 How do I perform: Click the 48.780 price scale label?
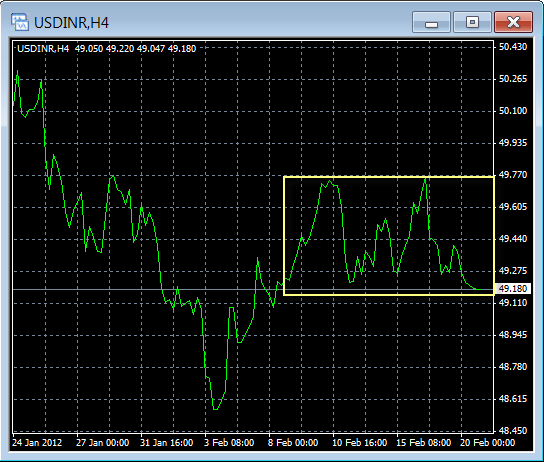513,367
